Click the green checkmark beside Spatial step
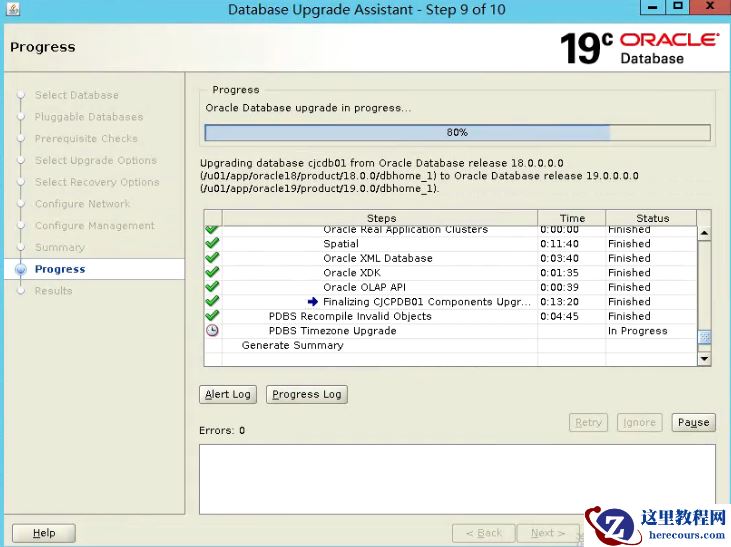Viewport: 731px width, 547px height. [212, 244]
